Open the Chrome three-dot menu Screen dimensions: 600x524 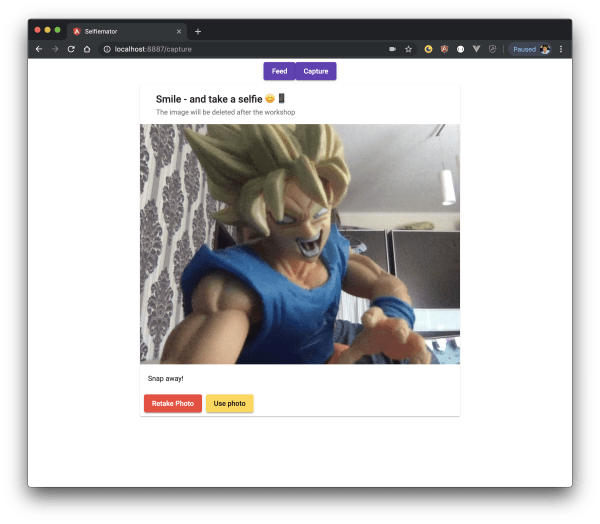pos(561,49)
